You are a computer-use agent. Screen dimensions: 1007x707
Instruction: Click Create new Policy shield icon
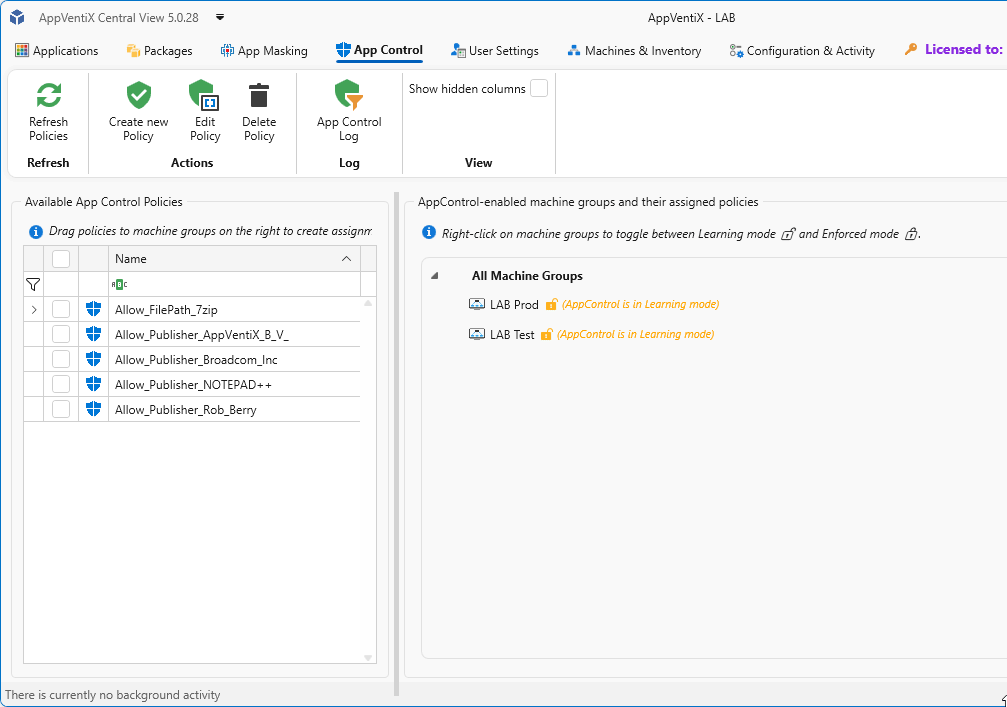tap(139, 95)
